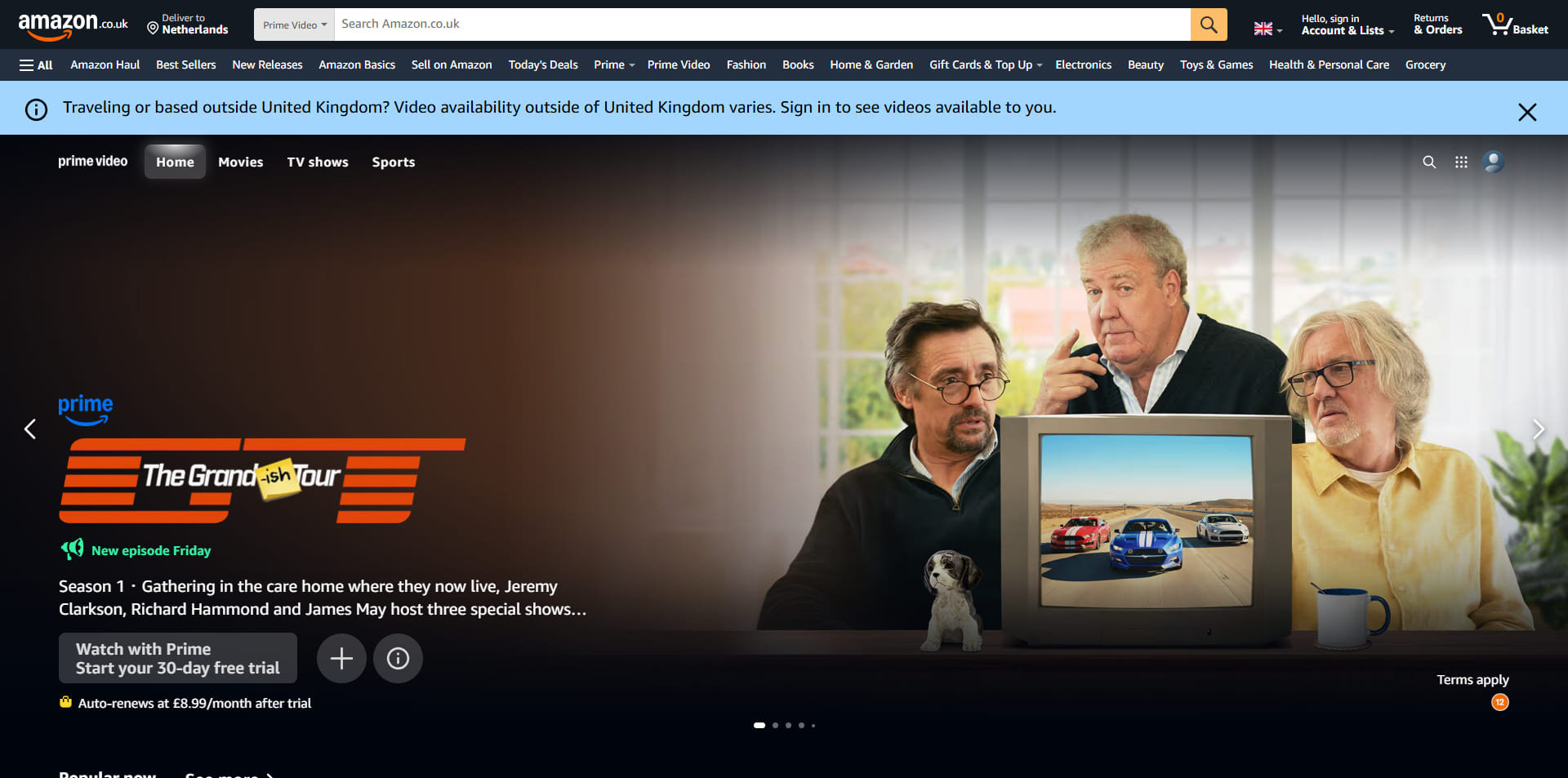Click The Grand-ish Tour title logo
The image size is (1568, 778).
[x=262, y=480]
